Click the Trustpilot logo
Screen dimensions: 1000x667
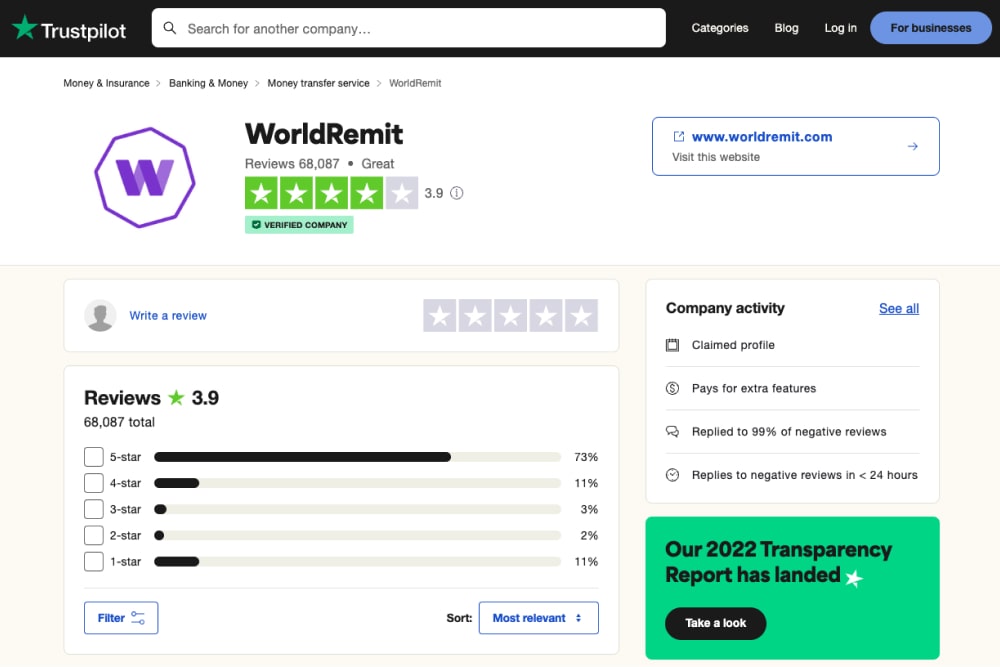tap(69, 28)
